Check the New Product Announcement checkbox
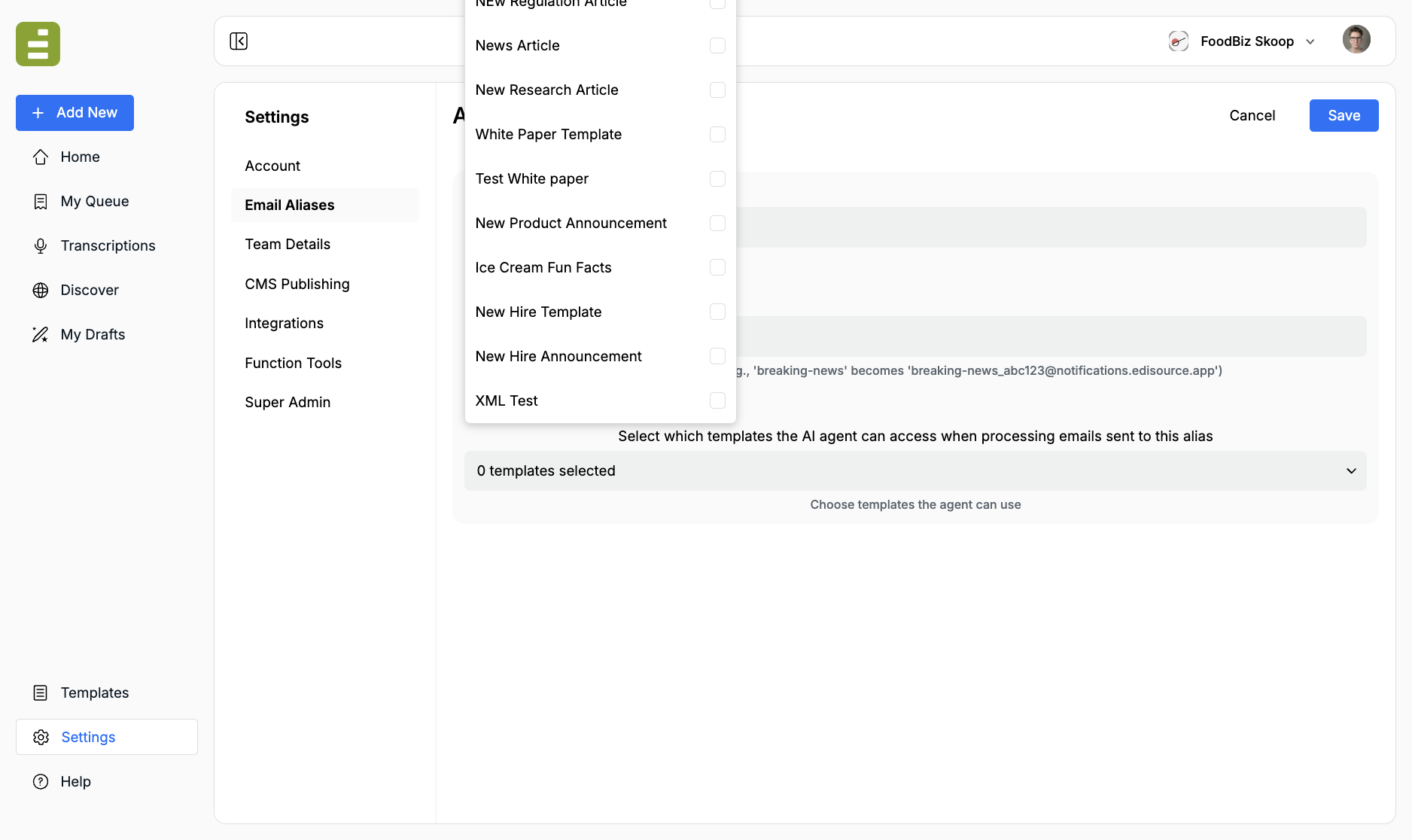Image resolution: width=1412 pixels, height=840 pixels. (718, 224)
